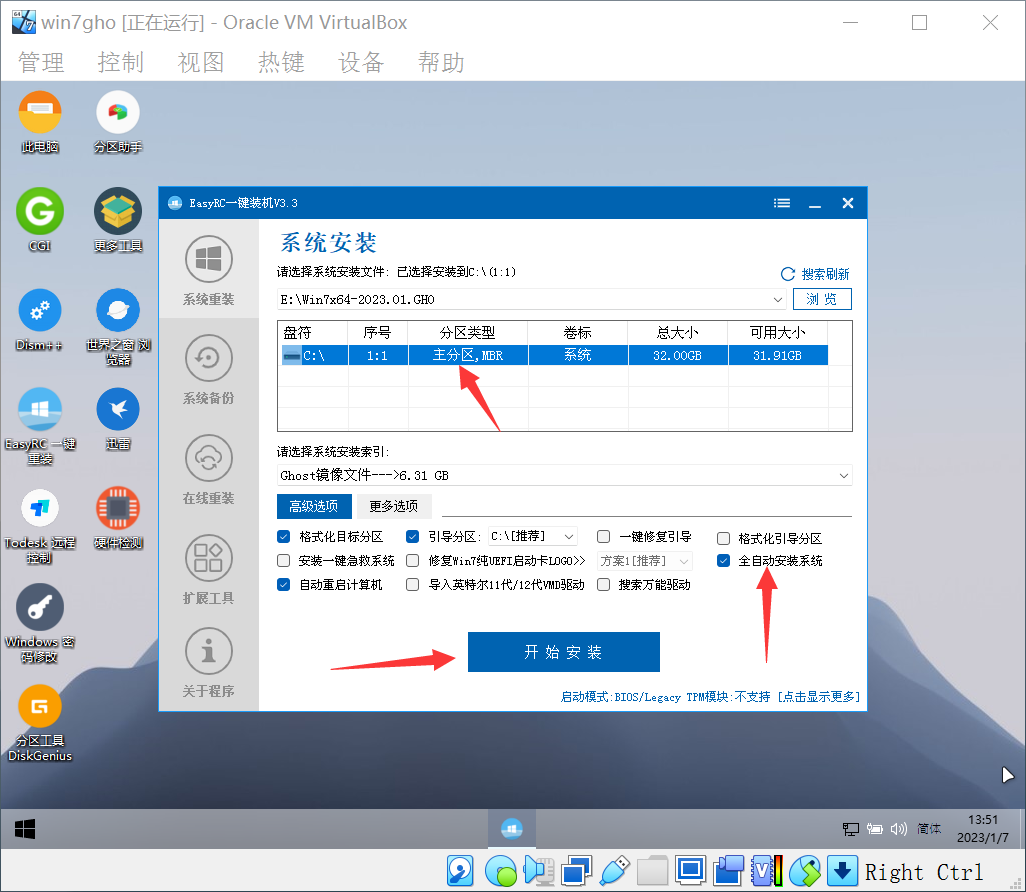Enable 修复Win7纯UEFI启动卡LOGO checkbox
Screen dimensions: 1026x892
[x=412, y=561]
